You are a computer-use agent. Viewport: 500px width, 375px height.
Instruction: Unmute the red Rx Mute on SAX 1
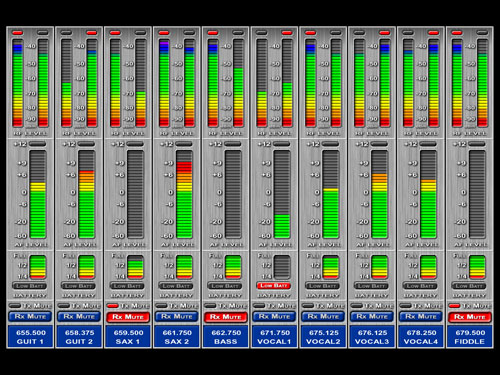128,317
